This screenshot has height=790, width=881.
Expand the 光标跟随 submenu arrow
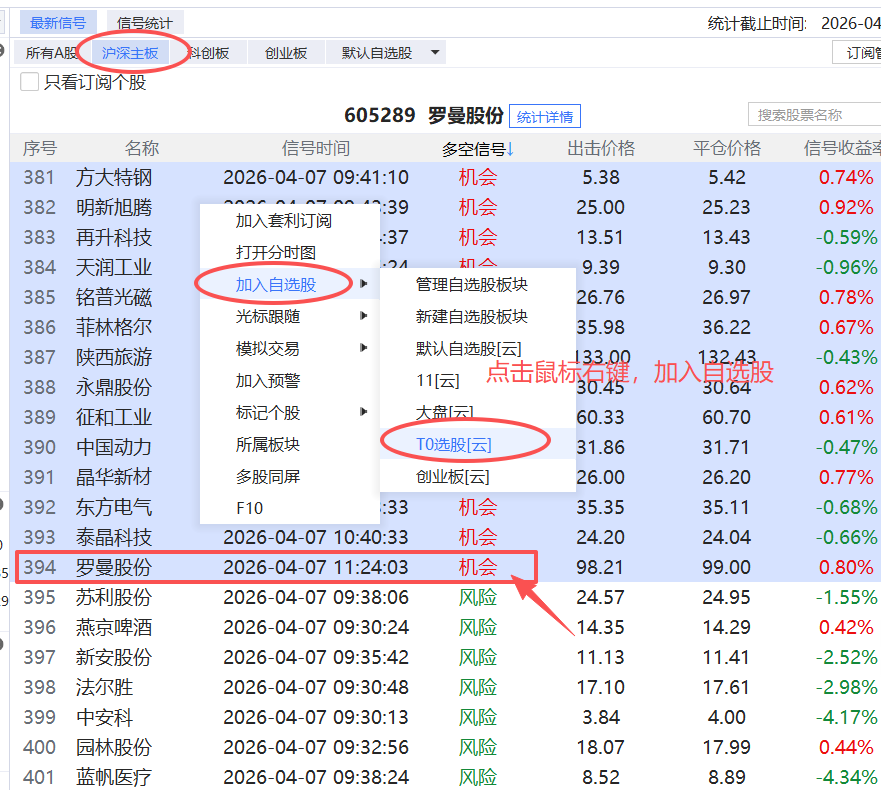point(363,317)
